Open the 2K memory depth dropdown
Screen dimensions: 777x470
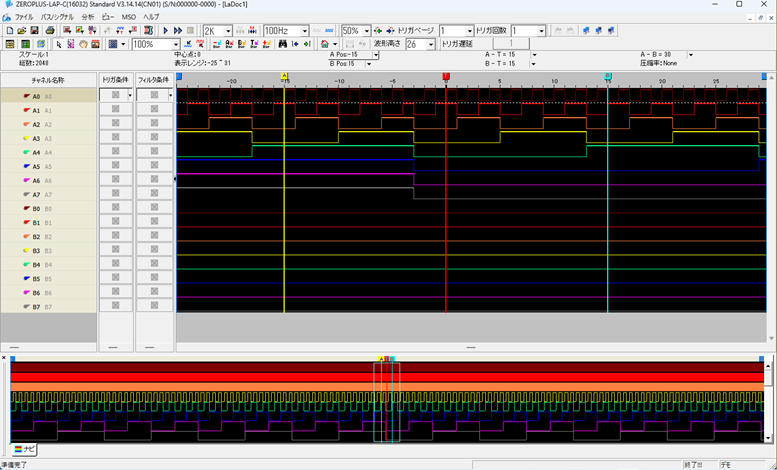(x=228, y=31)
